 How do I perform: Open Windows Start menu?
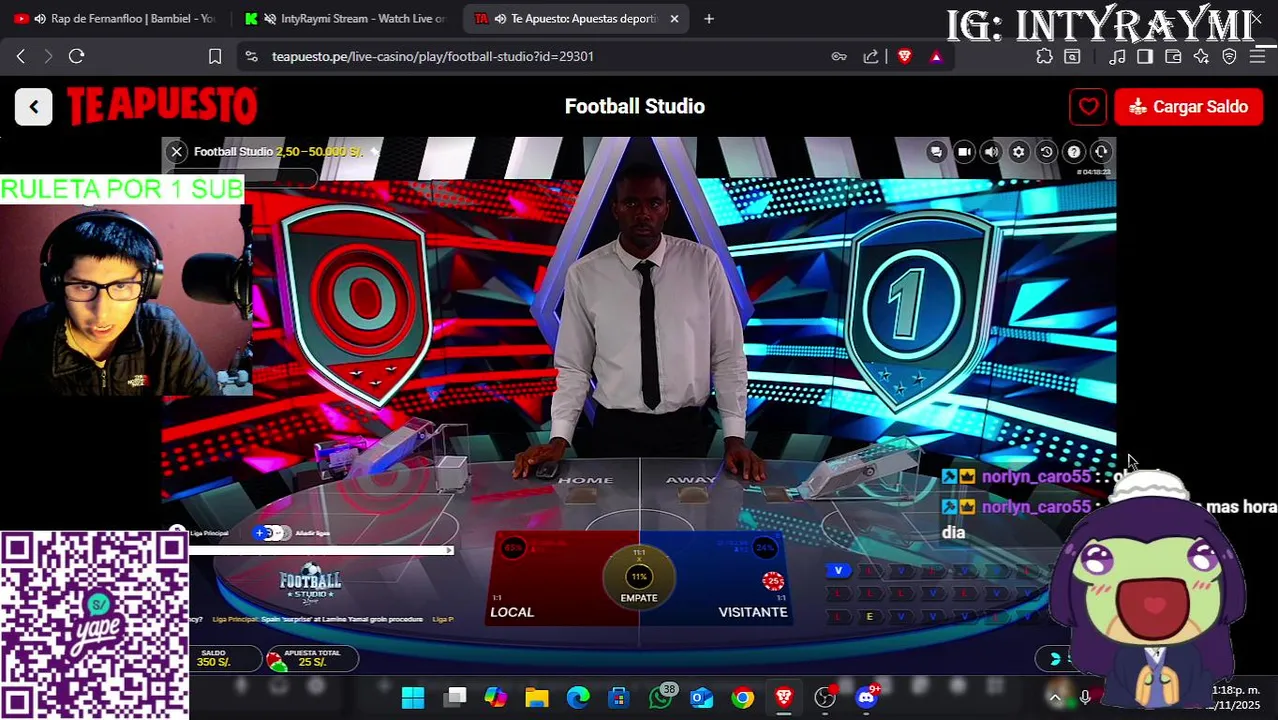tap(413, 697)
